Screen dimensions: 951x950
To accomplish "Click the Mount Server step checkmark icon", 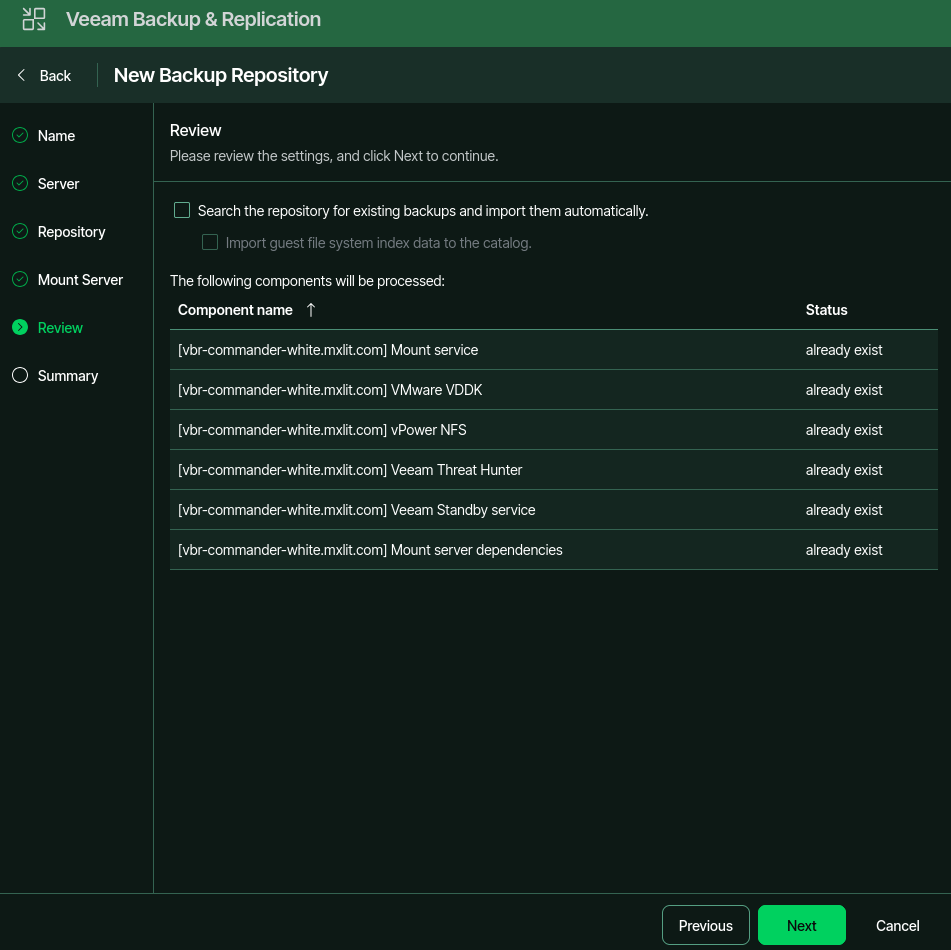I will click(20, 279).
